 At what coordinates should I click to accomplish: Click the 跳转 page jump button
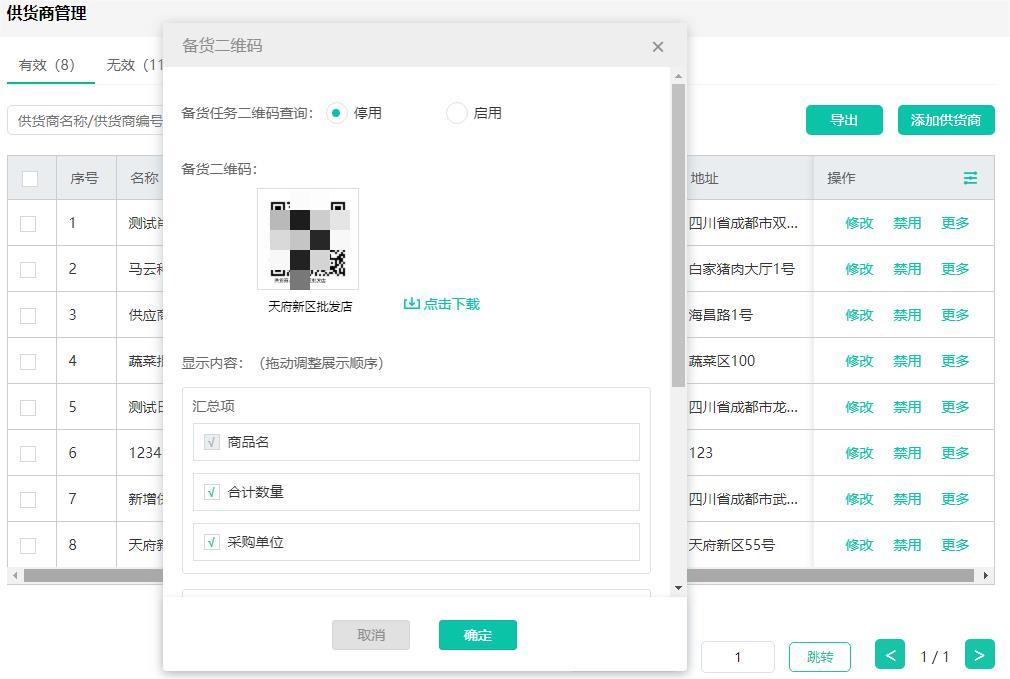pyautogui.click(x=819, y=655)
